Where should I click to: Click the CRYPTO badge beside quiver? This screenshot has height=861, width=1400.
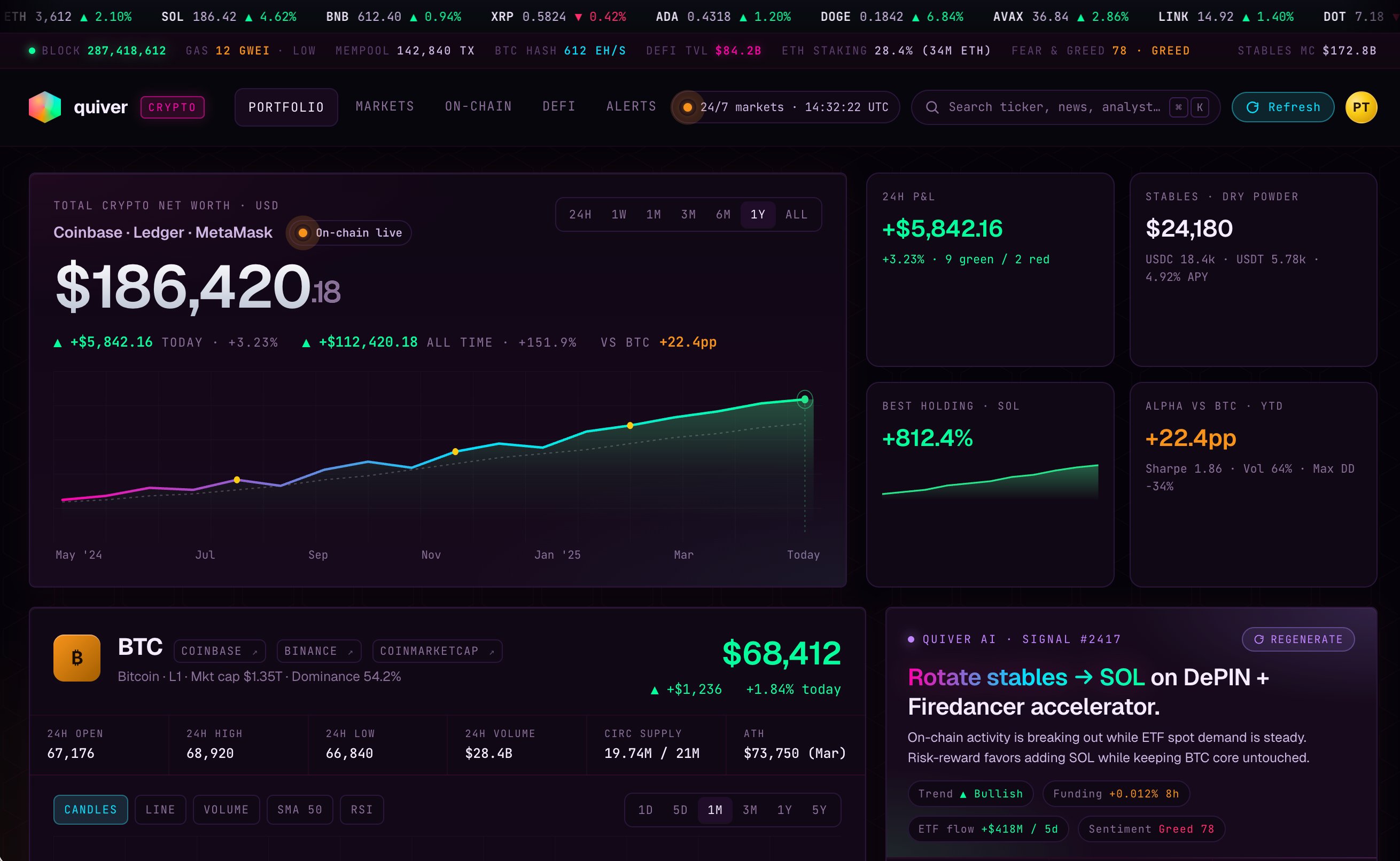173,107
